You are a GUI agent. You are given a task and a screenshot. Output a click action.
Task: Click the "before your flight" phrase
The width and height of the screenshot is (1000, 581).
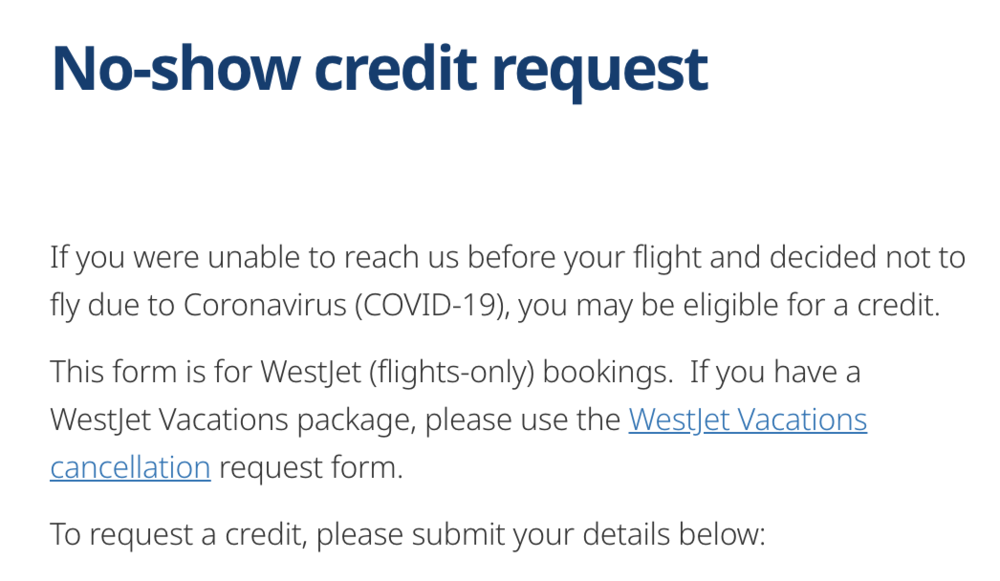pyautogui.click(x=579, y=258)
